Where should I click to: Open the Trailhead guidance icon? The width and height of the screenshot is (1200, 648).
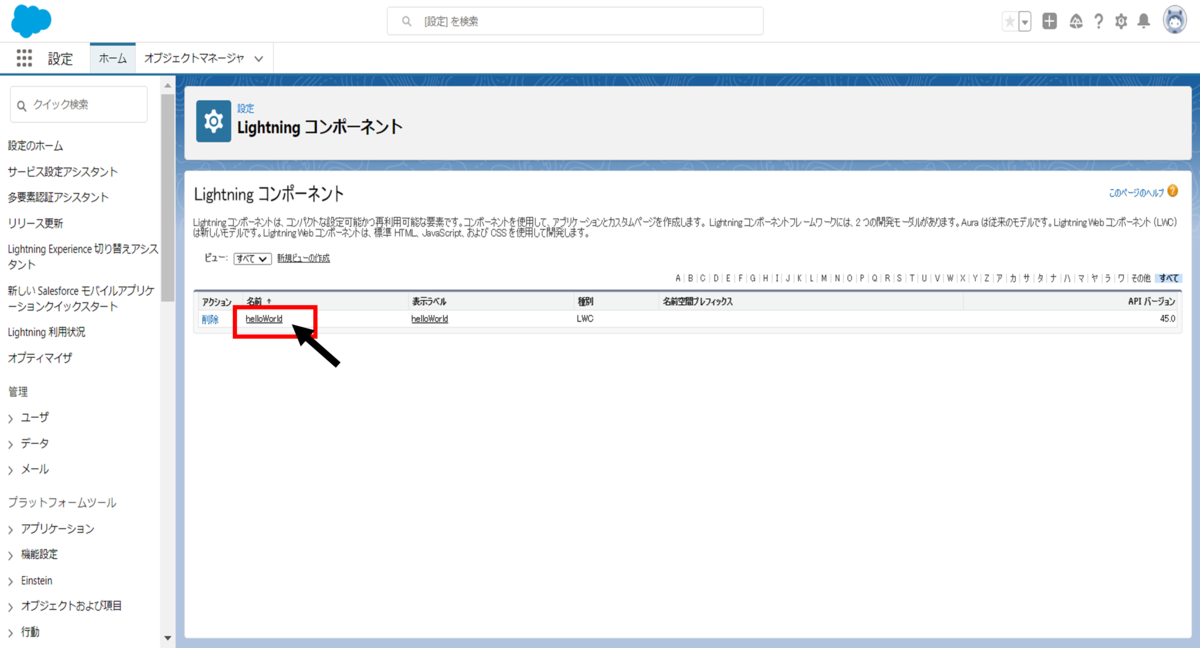(1076, 21)
